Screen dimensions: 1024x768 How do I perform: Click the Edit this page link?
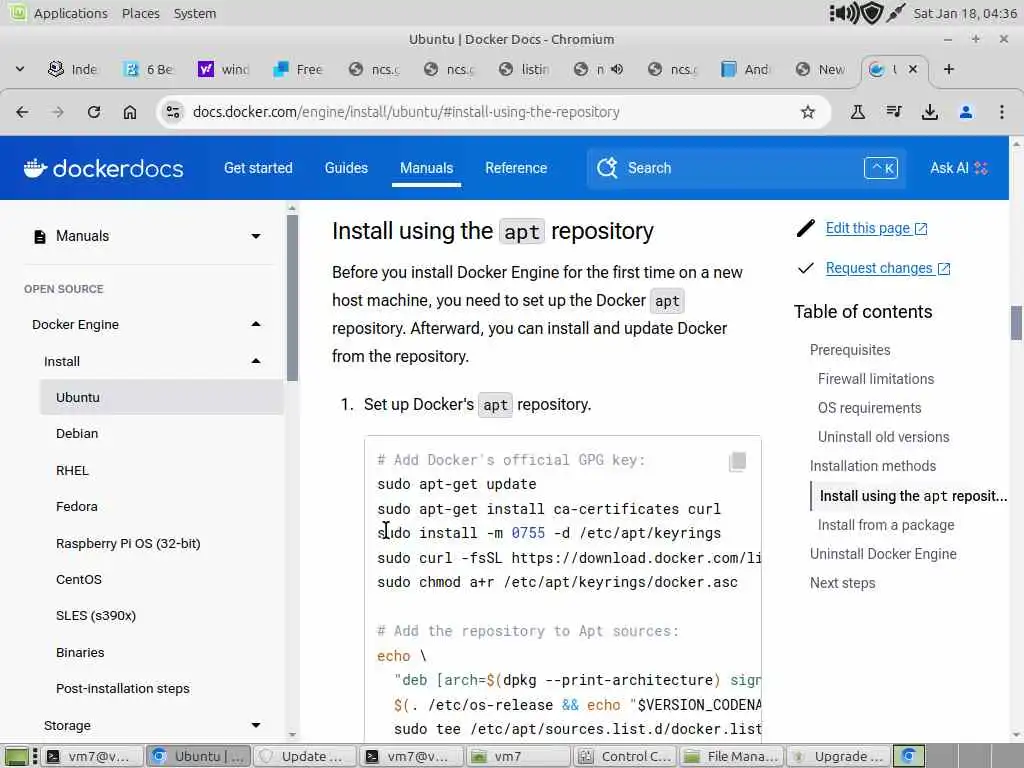pyautogui.click(x=876, y=229)
